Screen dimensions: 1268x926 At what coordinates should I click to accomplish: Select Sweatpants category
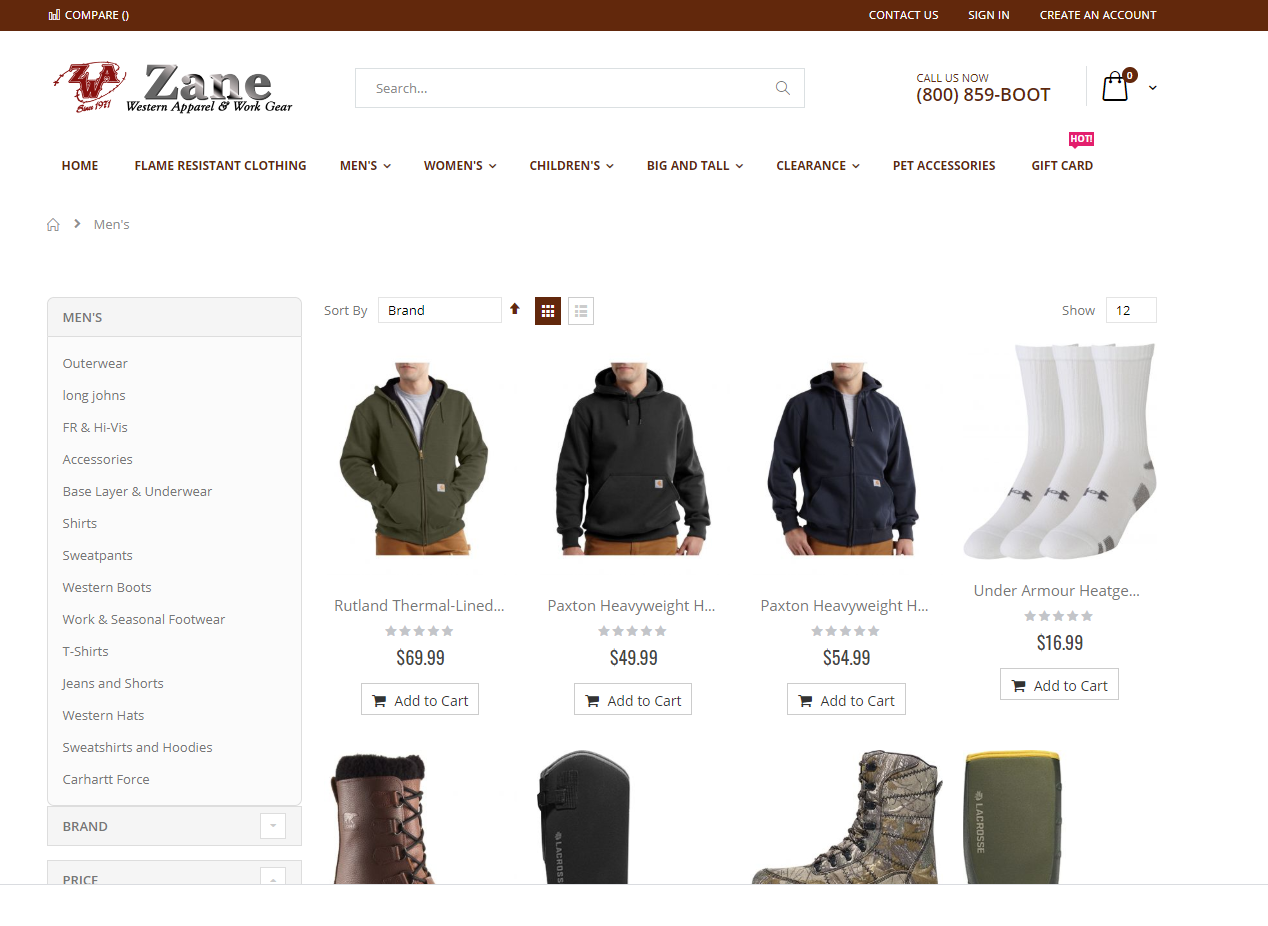97,556
